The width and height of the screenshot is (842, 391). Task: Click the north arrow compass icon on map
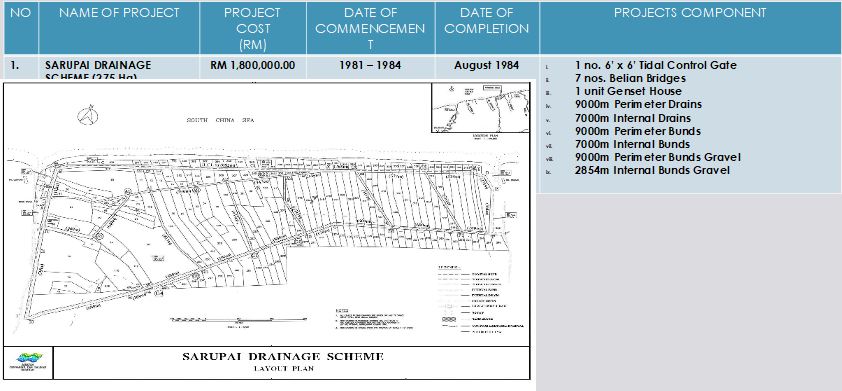[x=87, y=115]
